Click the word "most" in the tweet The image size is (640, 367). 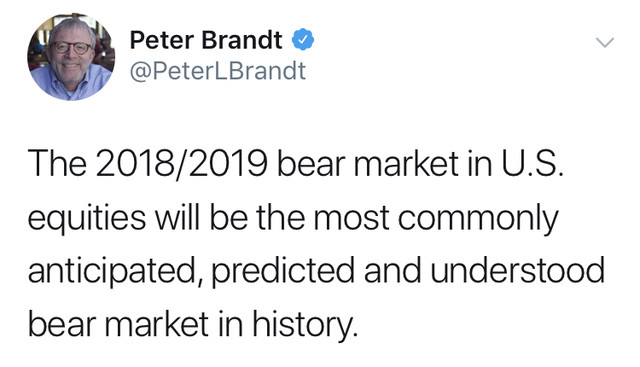click(351, 220)
